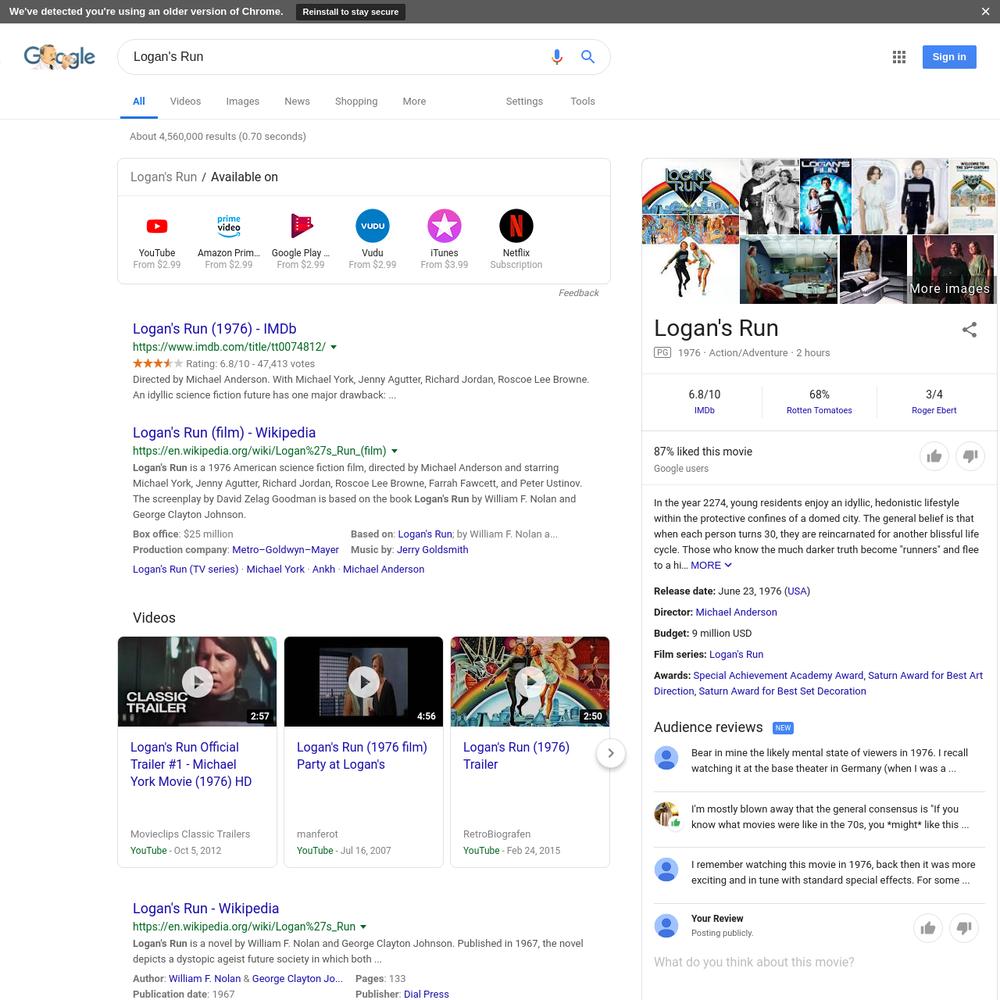Open search Settings menu

point(524,101)
